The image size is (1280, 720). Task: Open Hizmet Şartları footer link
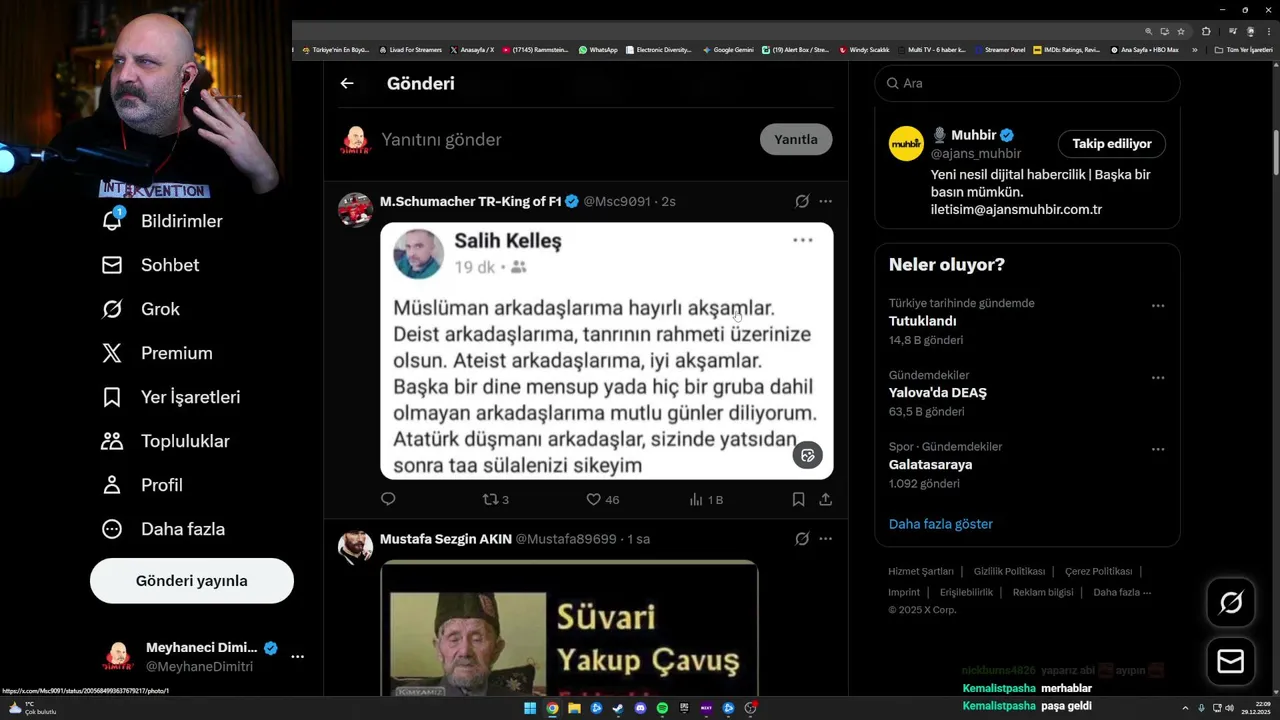921,571
